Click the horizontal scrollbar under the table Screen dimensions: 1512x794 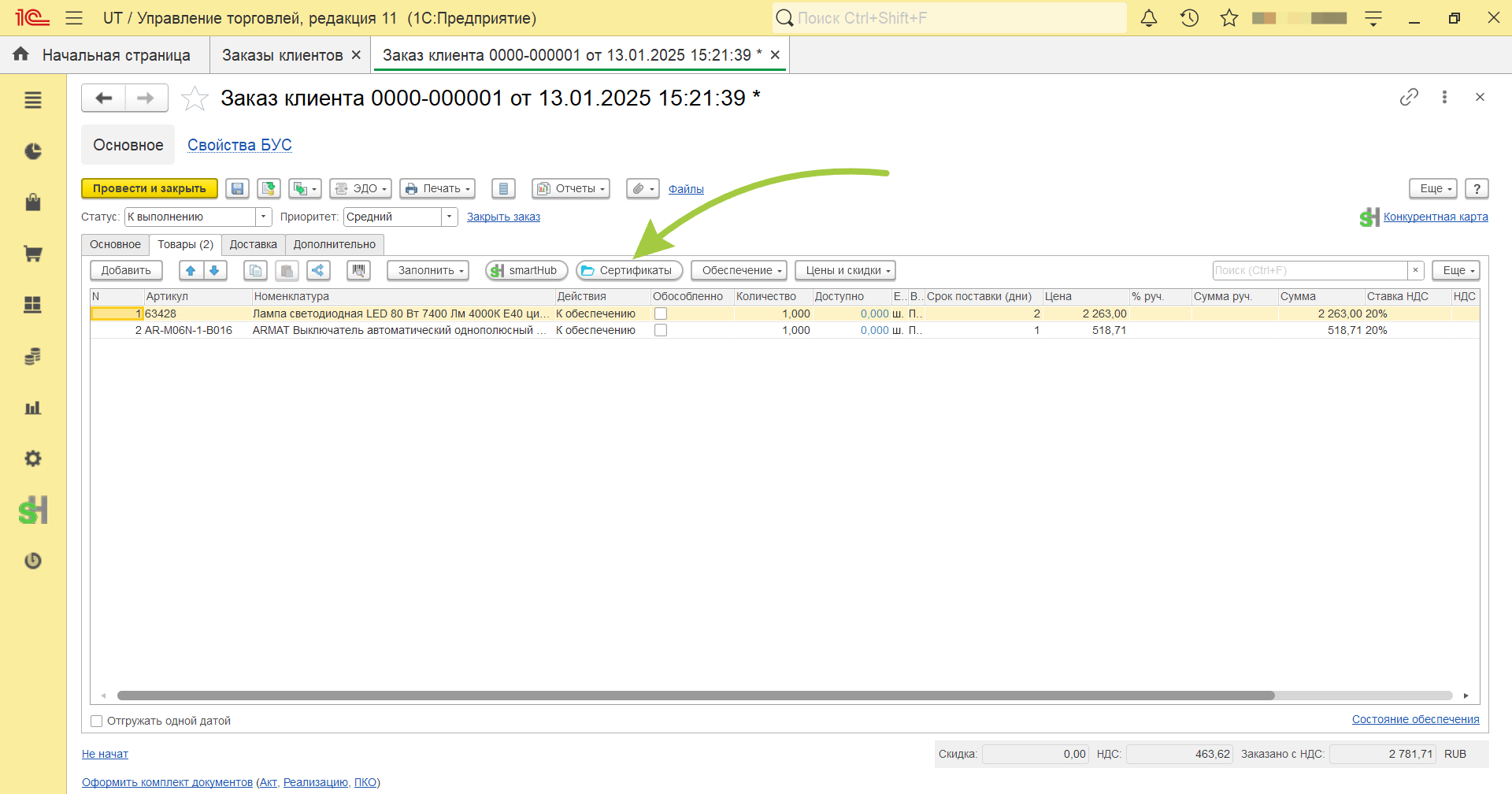click(x=695, y=696)
